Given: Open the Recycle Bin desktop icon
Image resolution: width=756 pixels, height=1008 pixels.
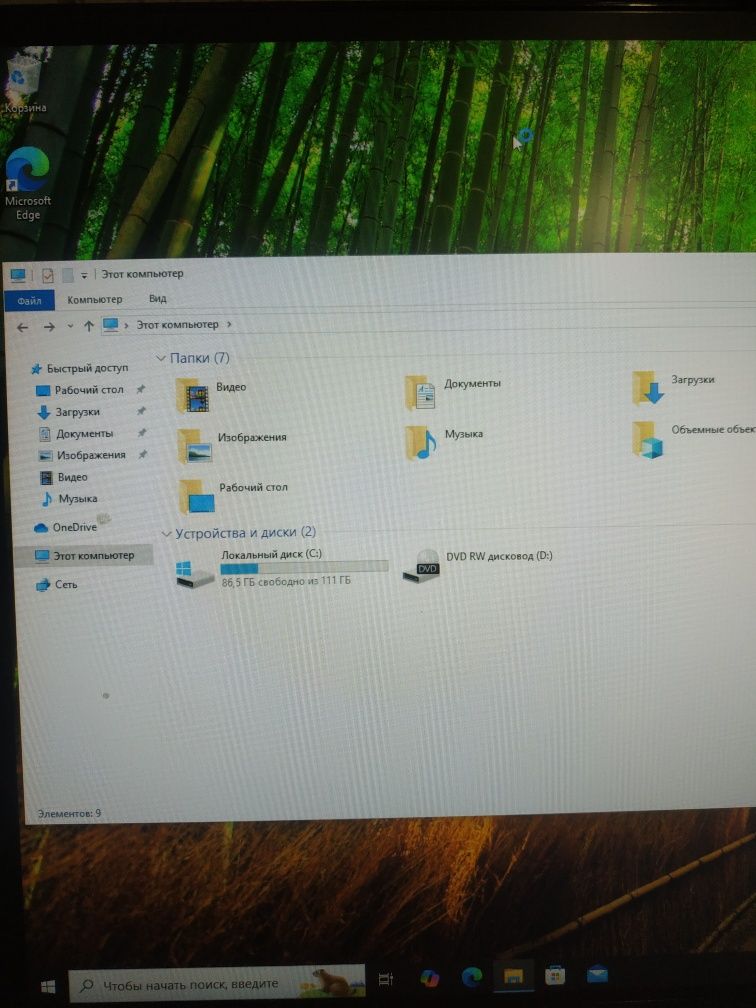Looking at the screenshot, I should pos(24,84).
